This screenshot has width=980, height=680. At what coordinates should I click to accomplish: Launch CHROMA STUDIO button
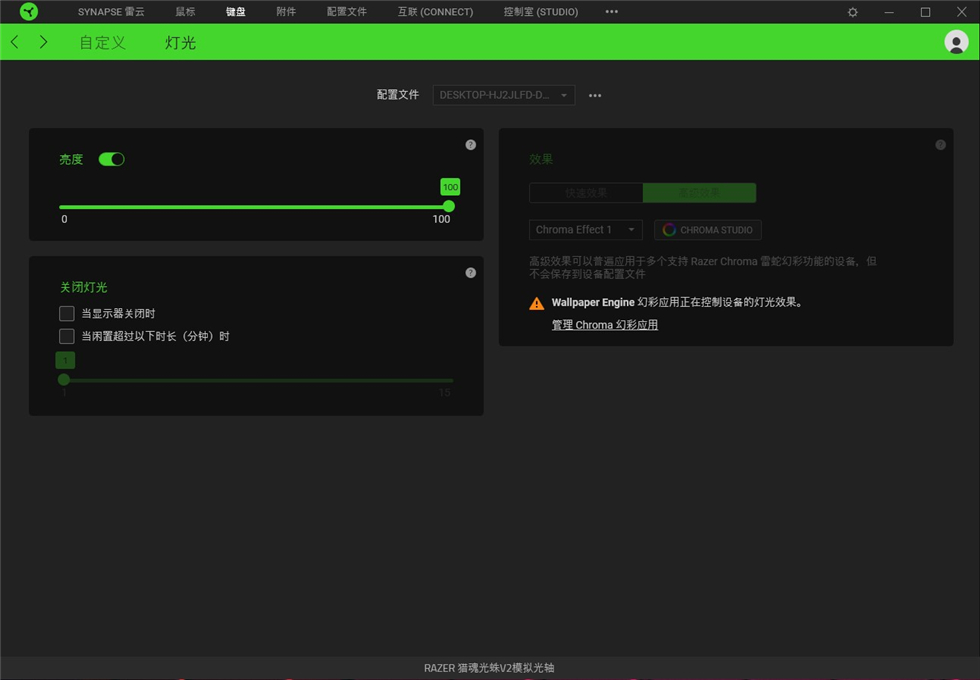coord(708,230)
